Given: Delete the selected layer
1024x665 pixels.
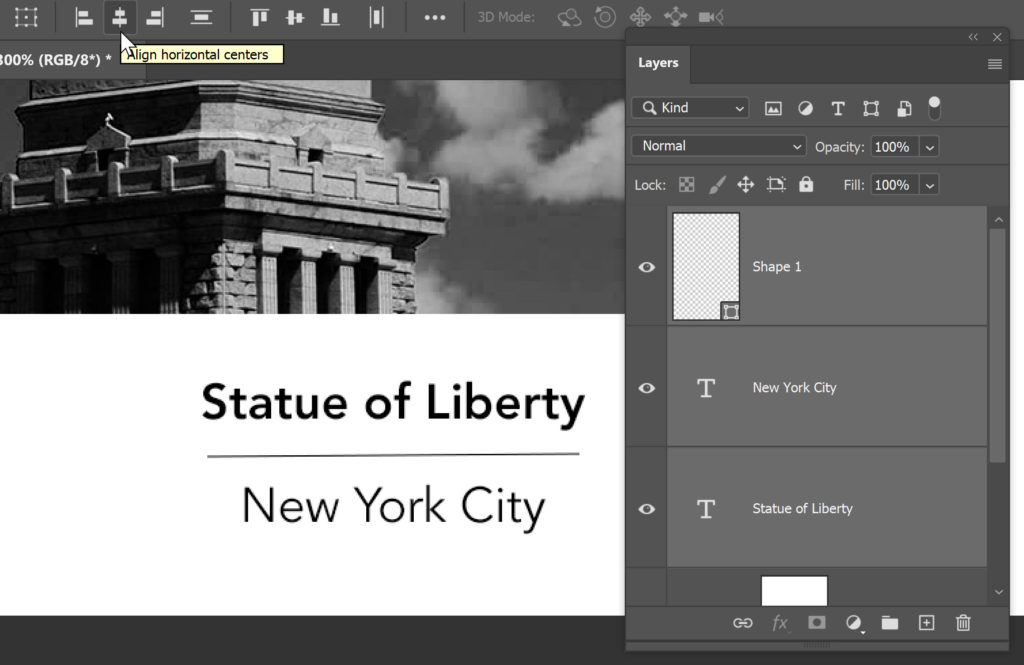Looking at the screenshot, I should click(x=963, y=623).
